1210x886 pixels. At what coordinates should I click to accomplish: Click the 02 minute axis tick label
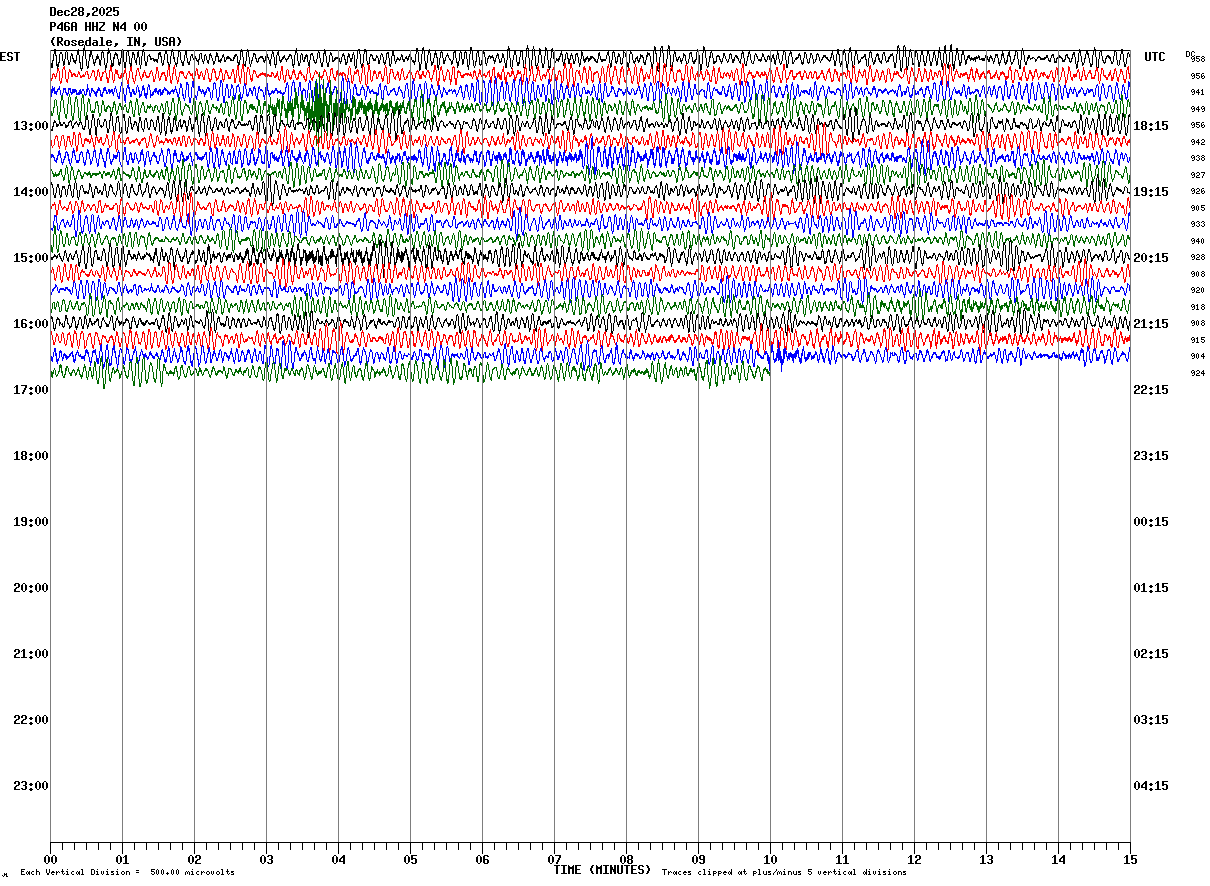coord(194,859)
